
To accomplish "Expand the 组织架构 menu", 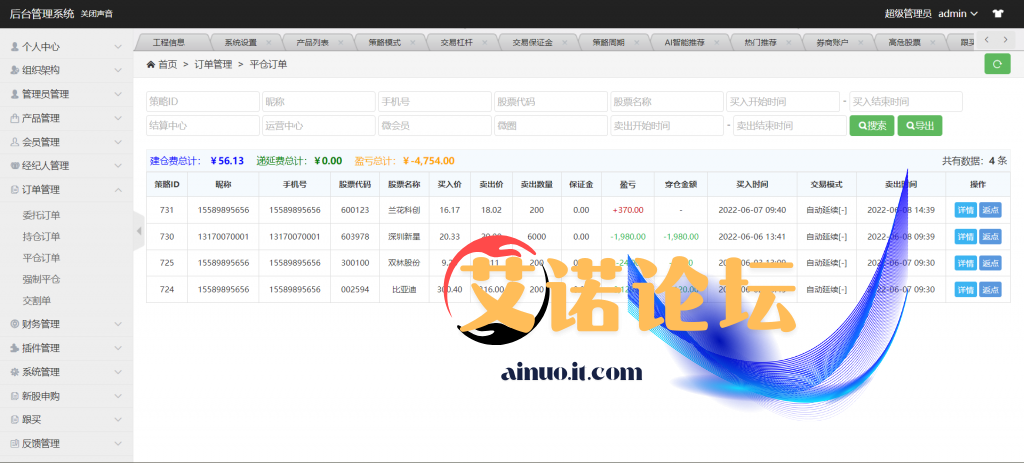I will tap(67, 70).
